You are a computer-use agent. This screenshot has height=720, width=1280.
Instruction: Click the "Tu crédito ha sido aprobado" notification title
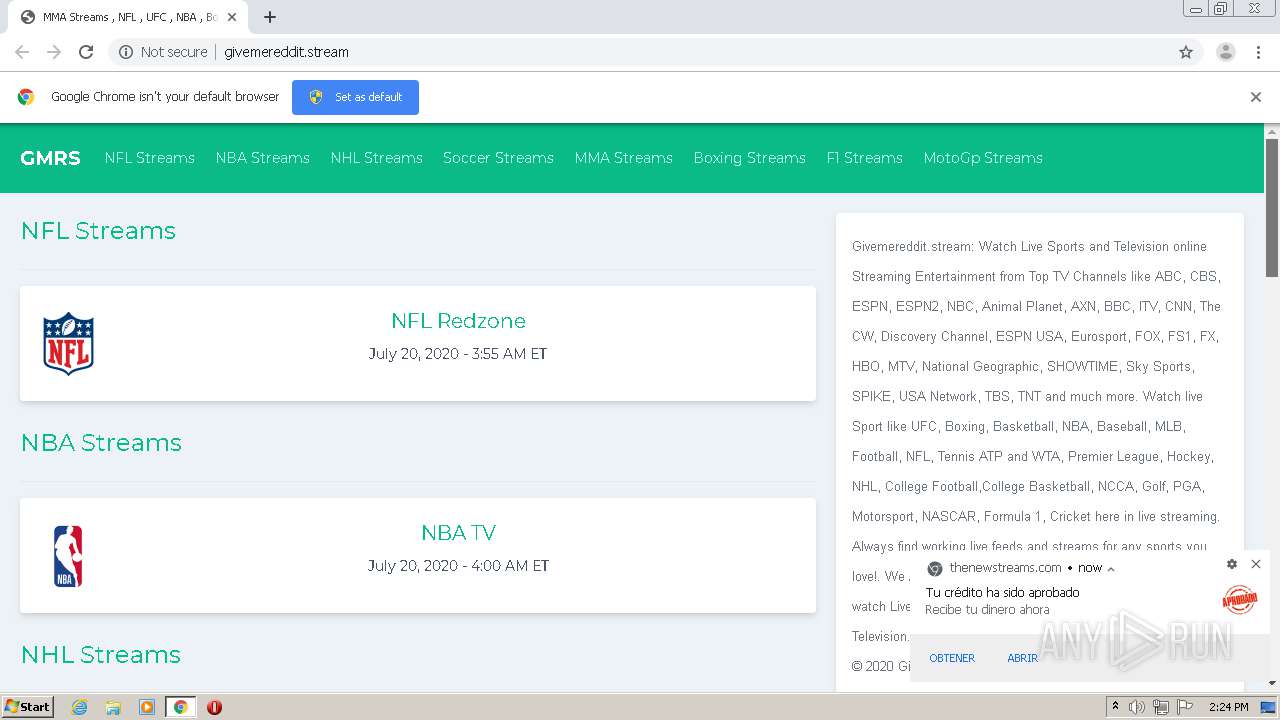click(1002, 593)
